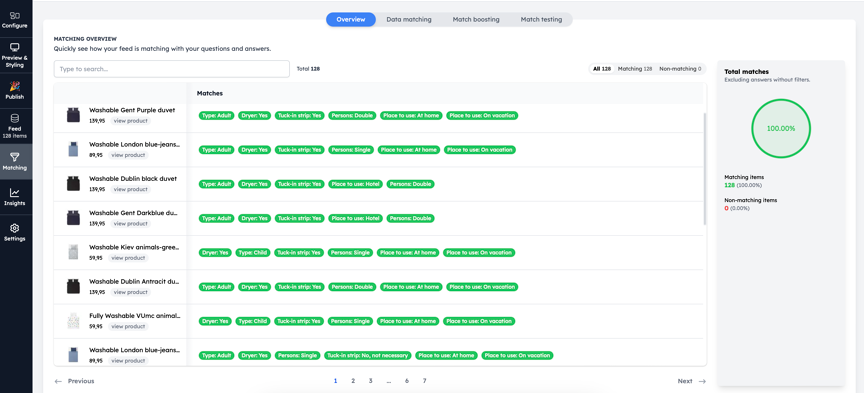Click the Total 128 label
864x393 pixels.
(309, 69)
